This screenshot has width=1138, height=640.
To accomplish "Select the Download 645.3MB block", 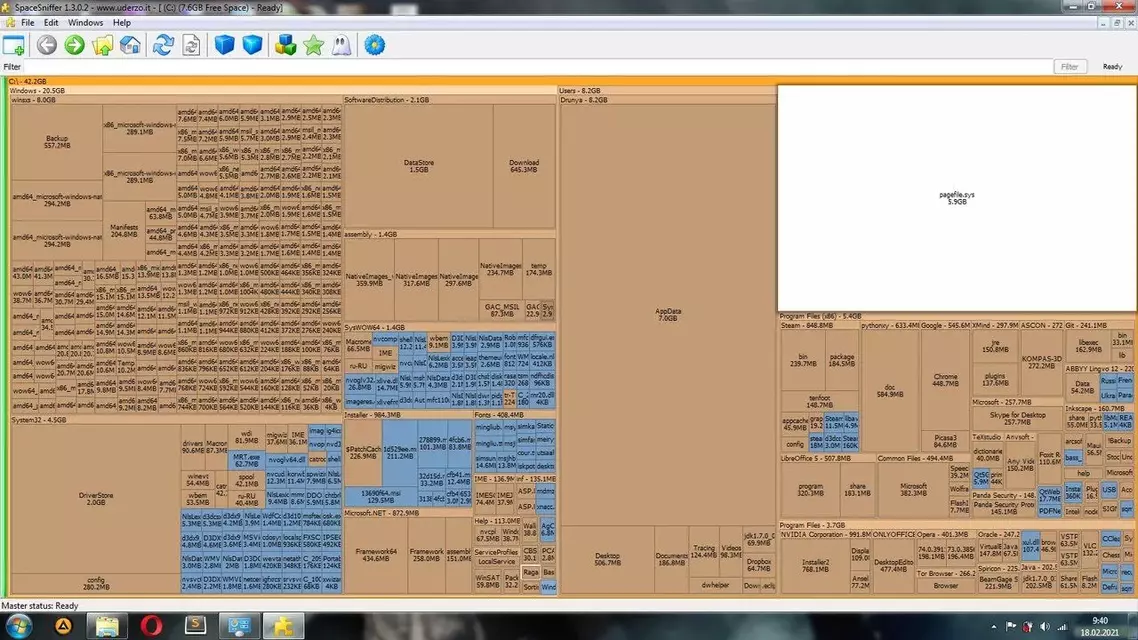I will click(x=524, y=166).
